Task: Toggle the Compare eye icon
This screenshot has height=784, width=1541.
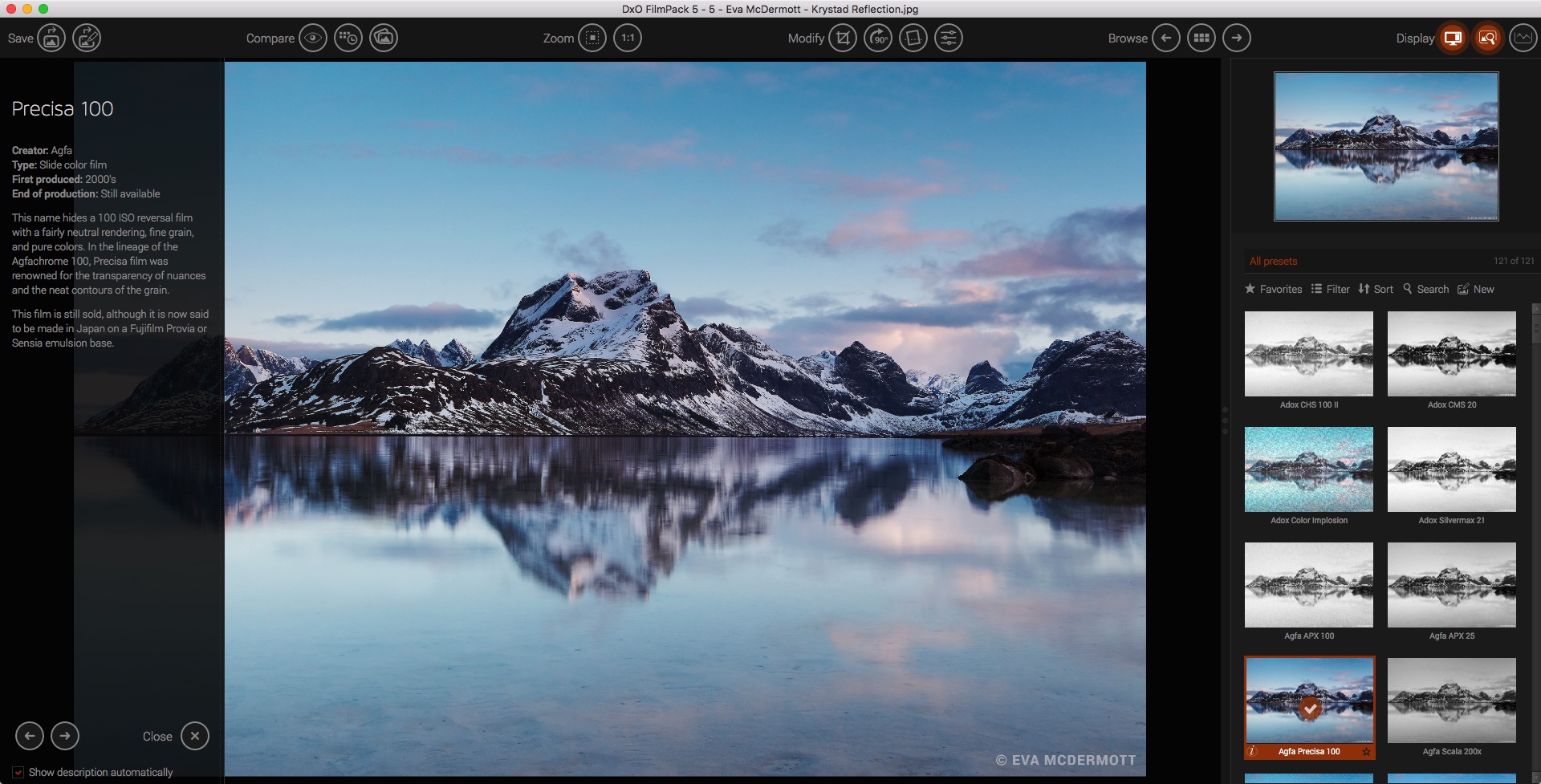Action: (x=313, y=38)
